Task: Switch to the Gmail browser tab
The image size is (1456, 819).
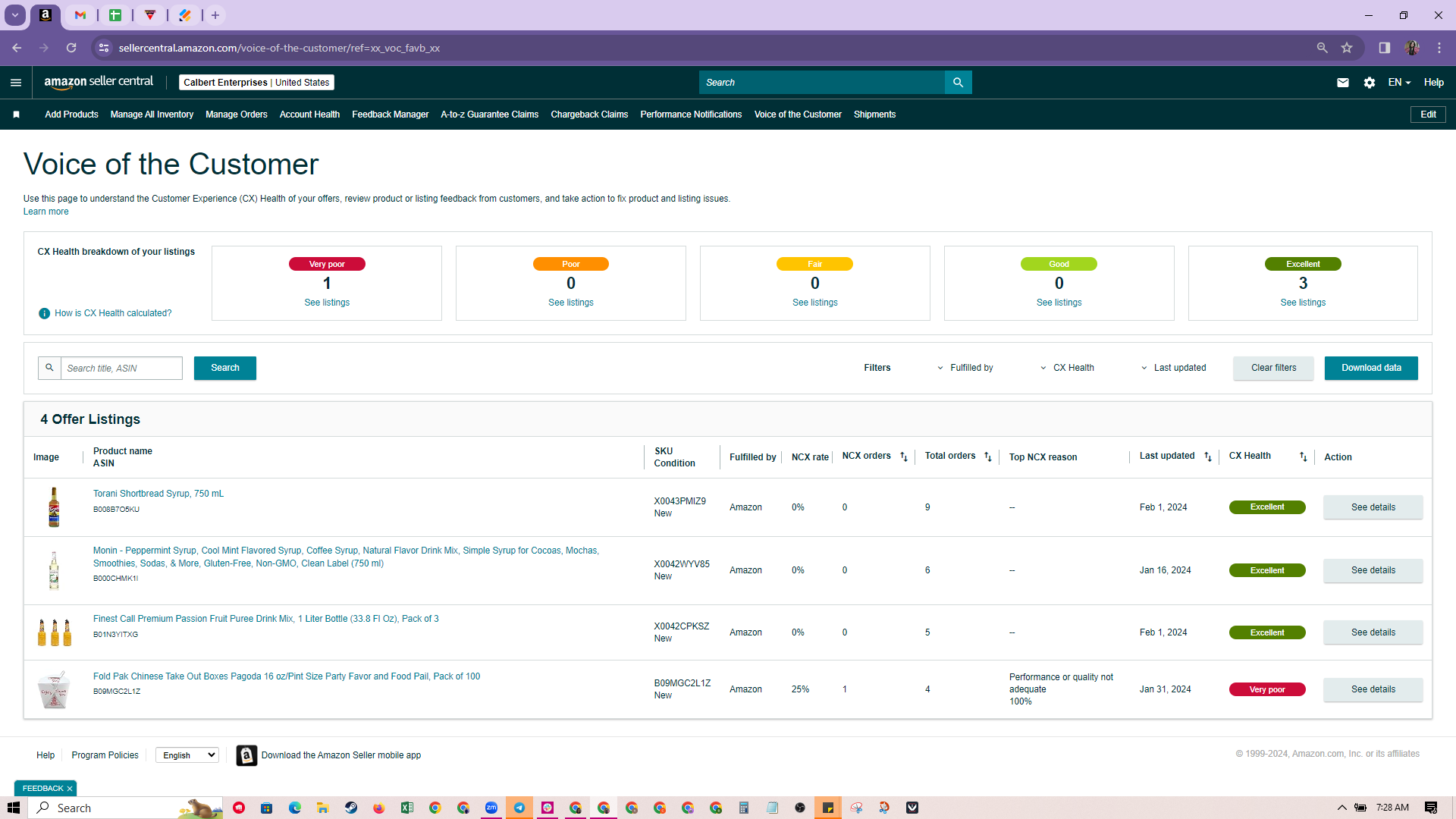Action: click(80, 15)
